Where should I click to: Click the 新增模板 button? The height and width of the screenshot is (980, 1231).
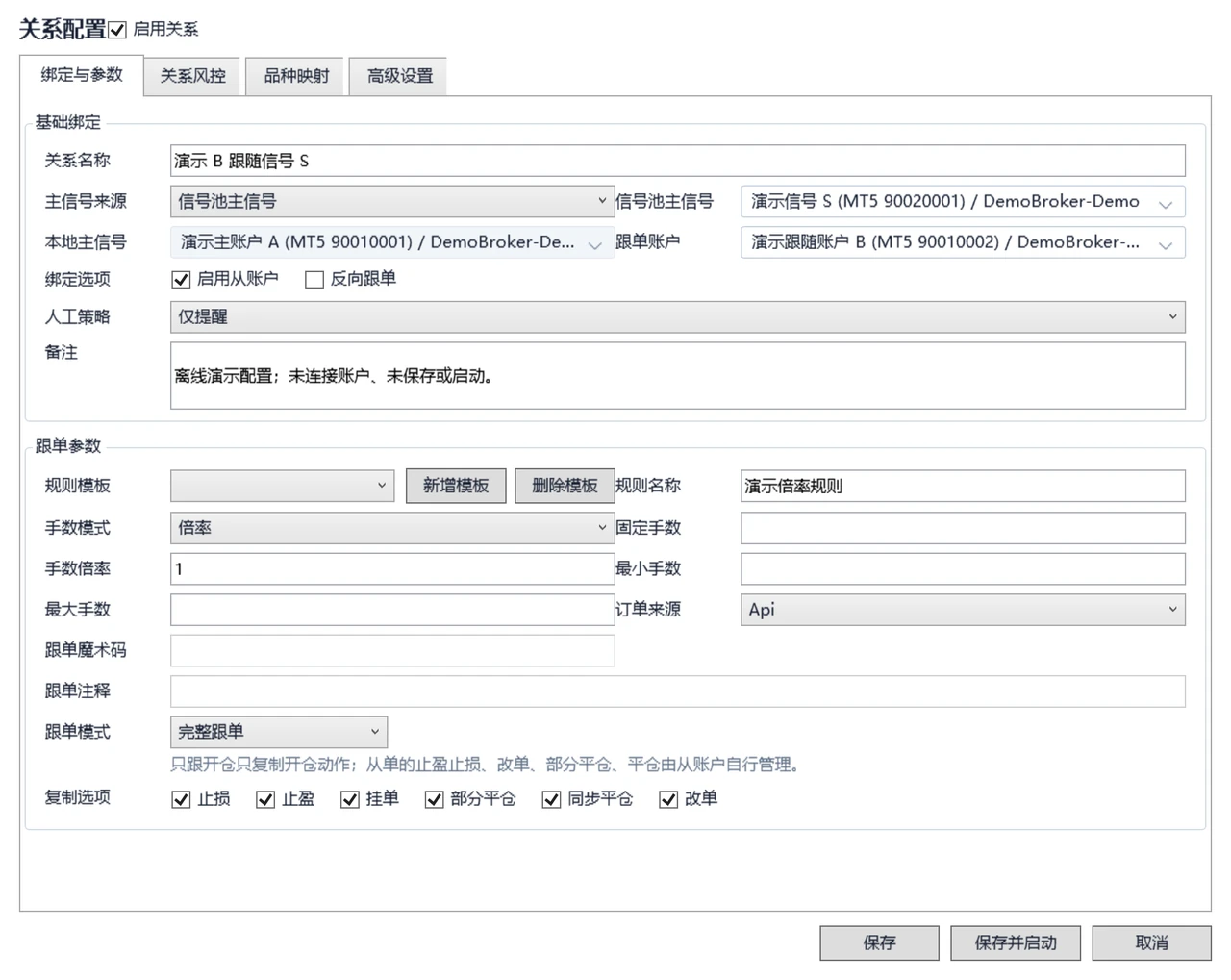point(456,486)
